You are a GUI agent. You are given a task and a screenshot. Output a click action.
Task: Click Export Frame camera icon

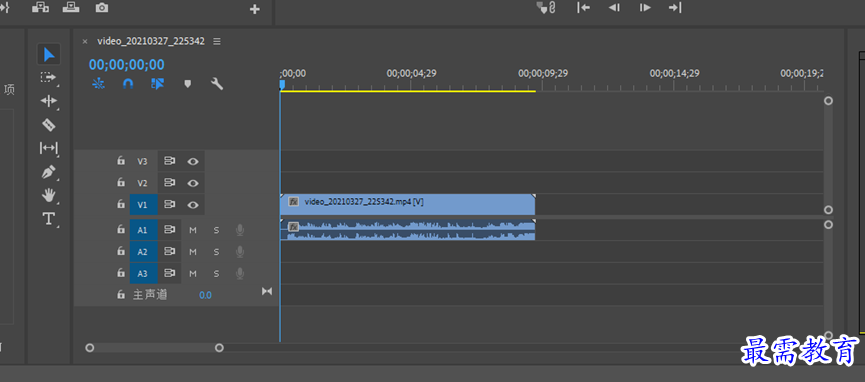tap(102, 8)
